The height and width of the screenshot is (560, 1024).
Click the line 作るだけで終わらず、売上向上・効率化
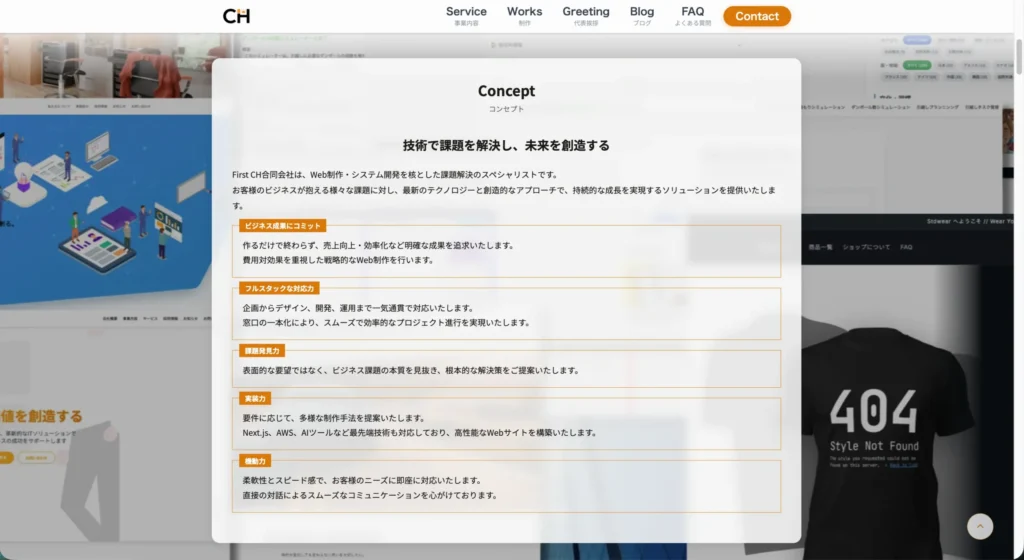coord(379,245)
